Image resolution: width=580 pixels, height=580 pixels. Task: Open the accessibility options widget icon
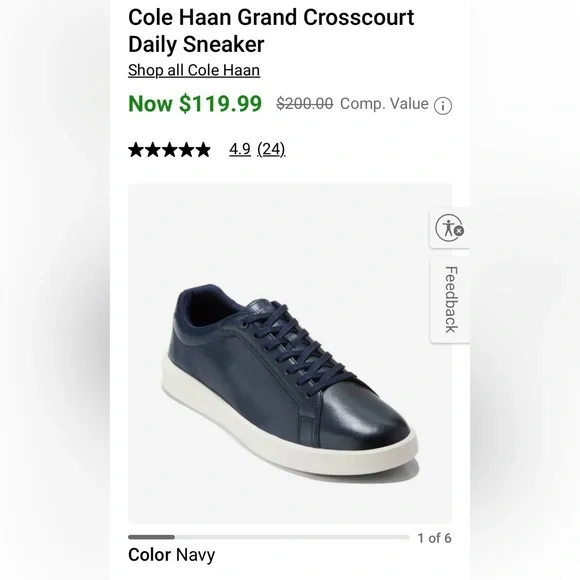click(448, 227)
